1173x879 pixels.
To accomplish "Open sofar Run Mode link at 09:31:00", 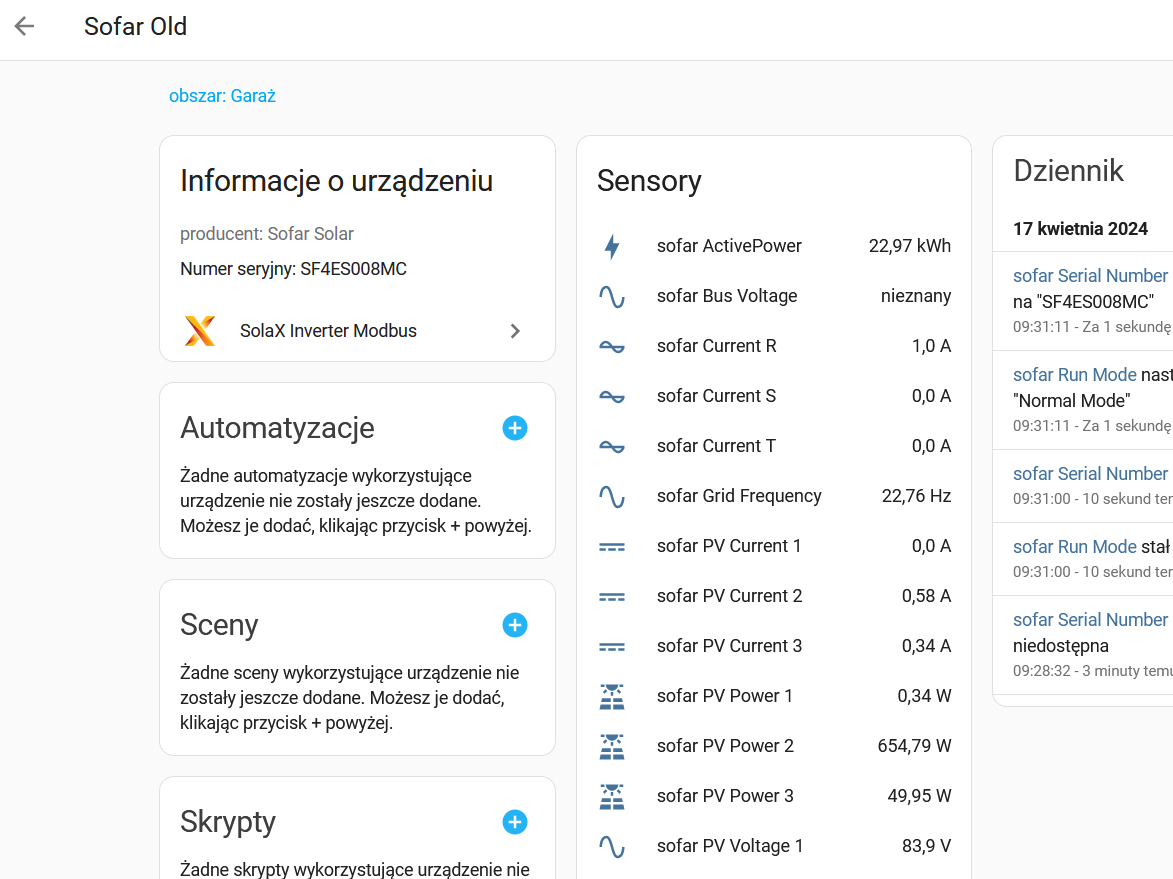I will click(x=1074, y=547).
